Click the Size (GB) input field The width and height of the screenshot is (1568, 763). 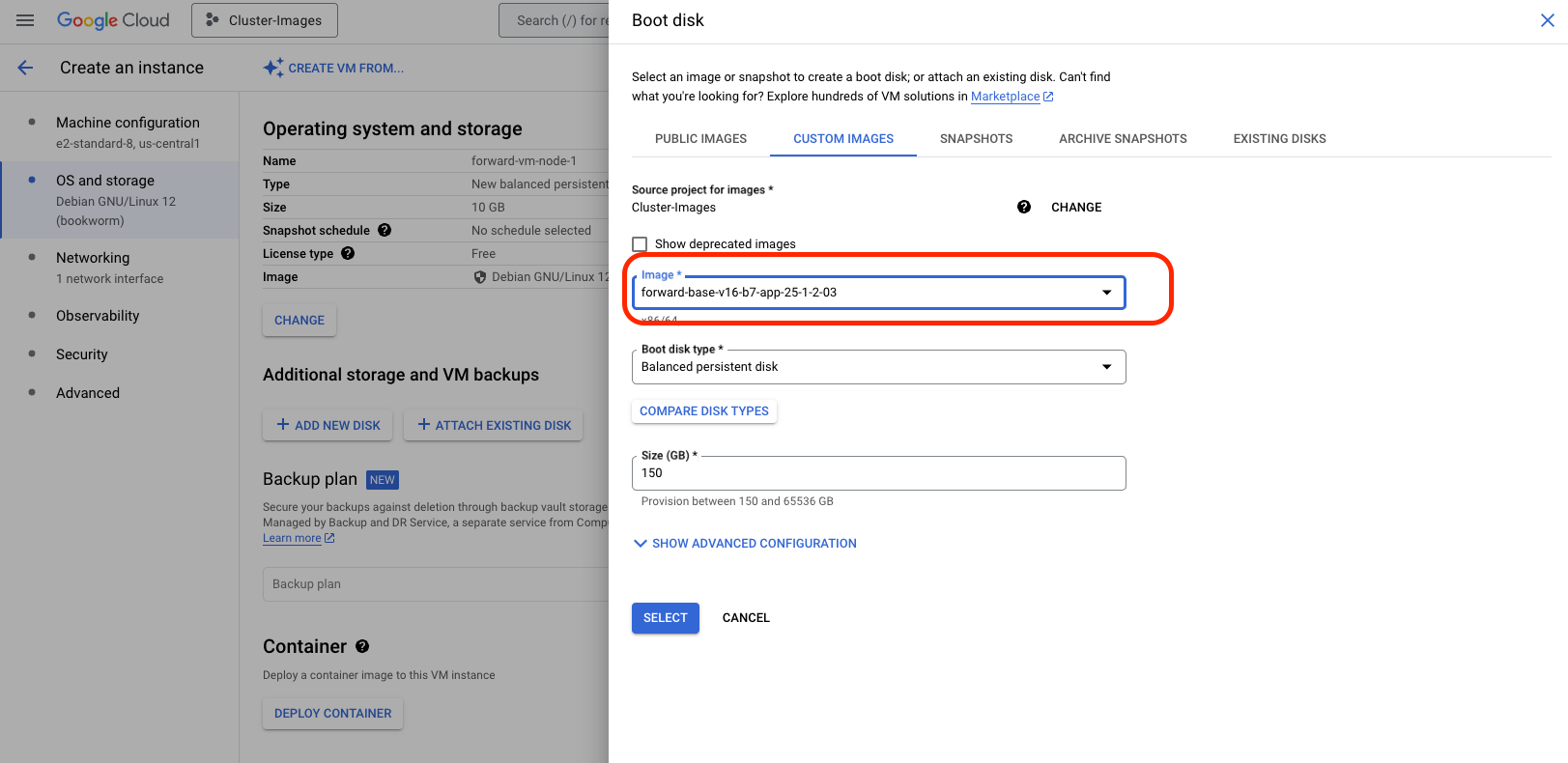point(878,473)
